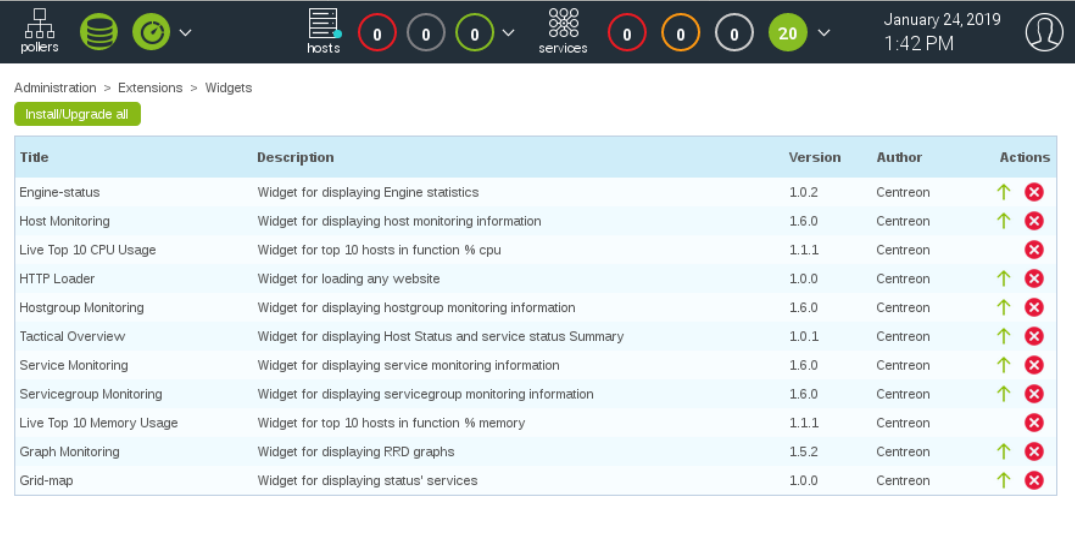Expand the hosts status dropdown chevron
The width and height of the screenshot is (1075, 547).
tap(509, 33)
